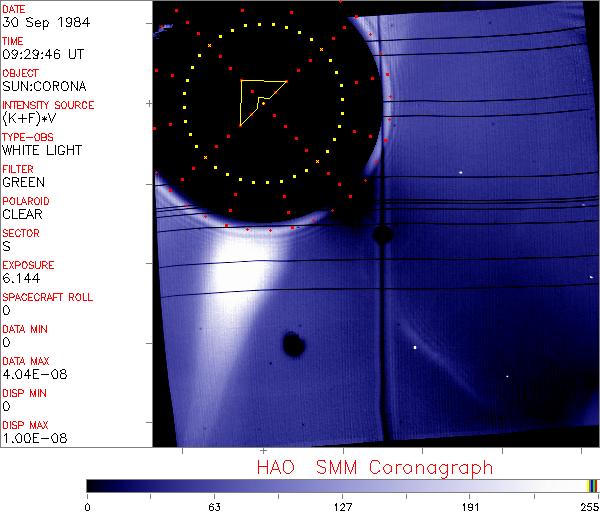Select the exposure value 6.144
Image resolution: width=600 pixels, height=512 pixels.
tap(20, 279)
